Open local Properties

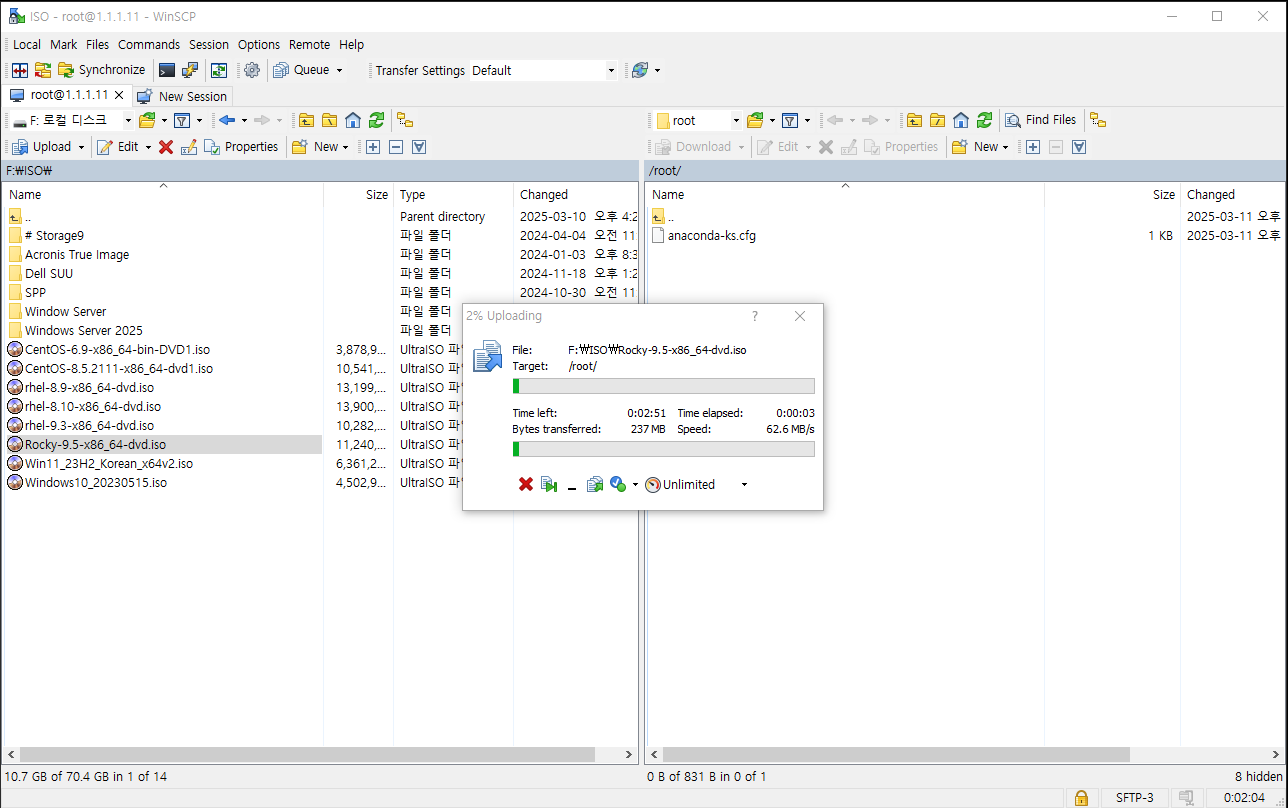coord(241,146)
